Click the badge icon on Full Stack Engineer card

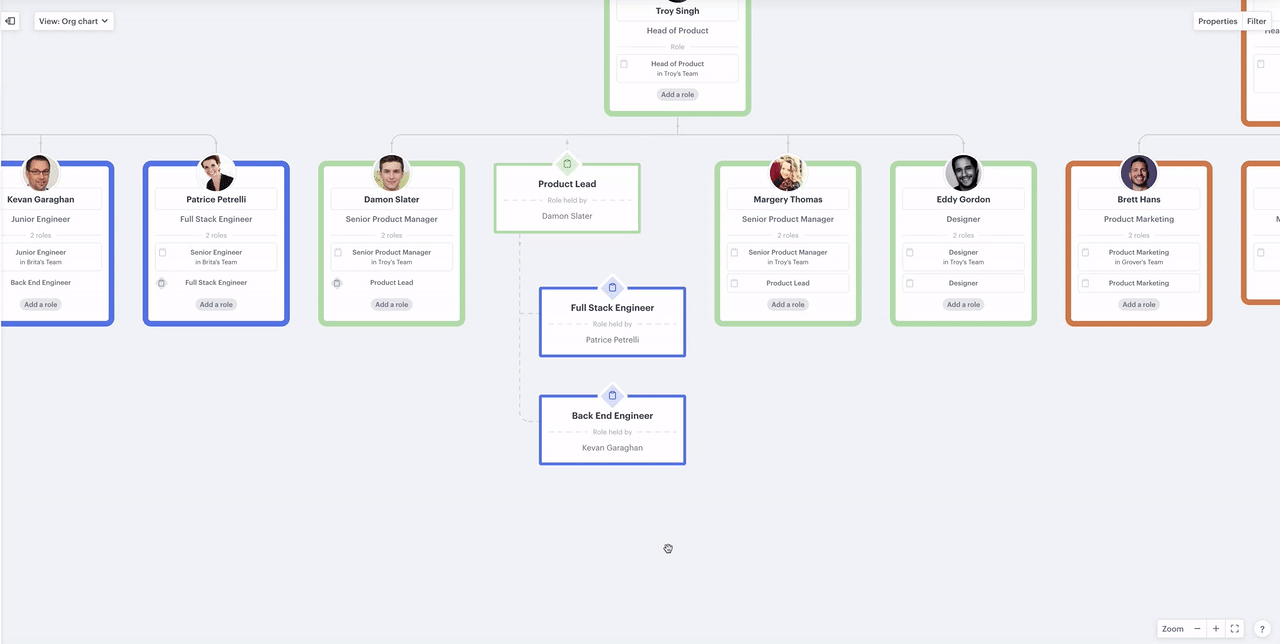coord(612,287)
